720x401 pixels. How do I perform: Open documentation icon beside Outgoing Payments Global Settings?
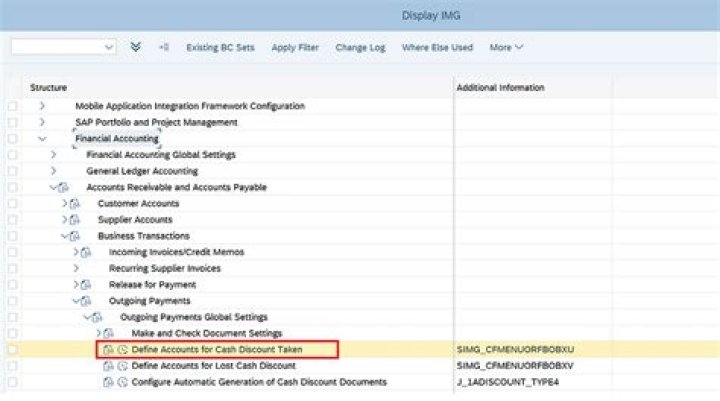point(97,317)
